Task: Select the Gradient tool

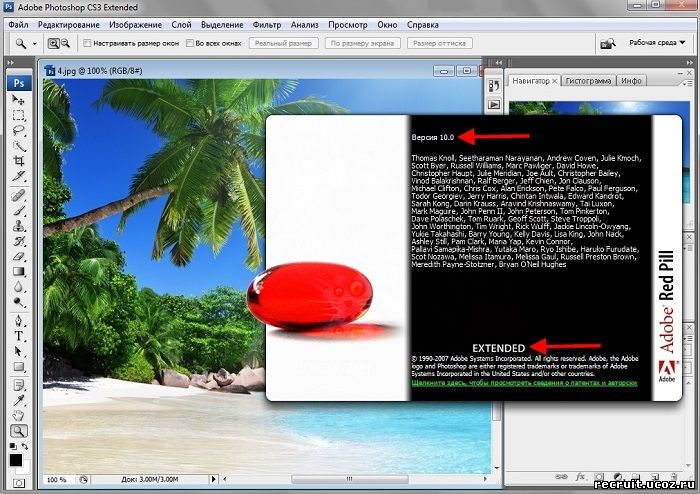Action: [18, 271]
